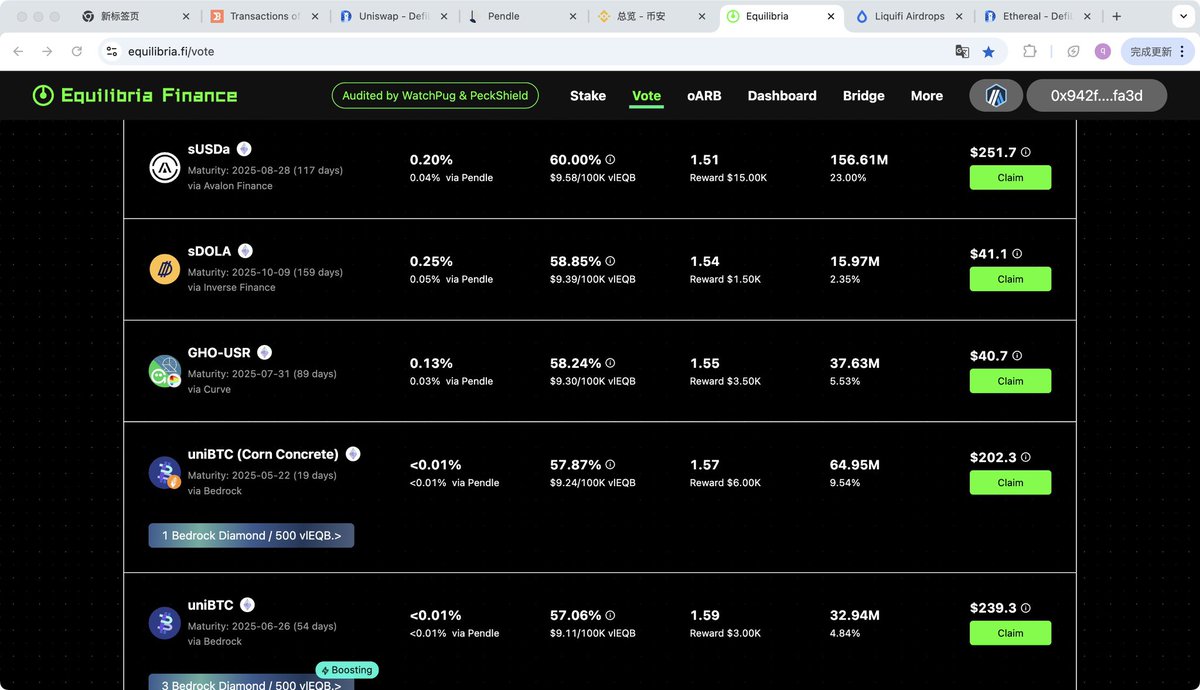Open Chrome translate page icon

[x=962, y=51]
